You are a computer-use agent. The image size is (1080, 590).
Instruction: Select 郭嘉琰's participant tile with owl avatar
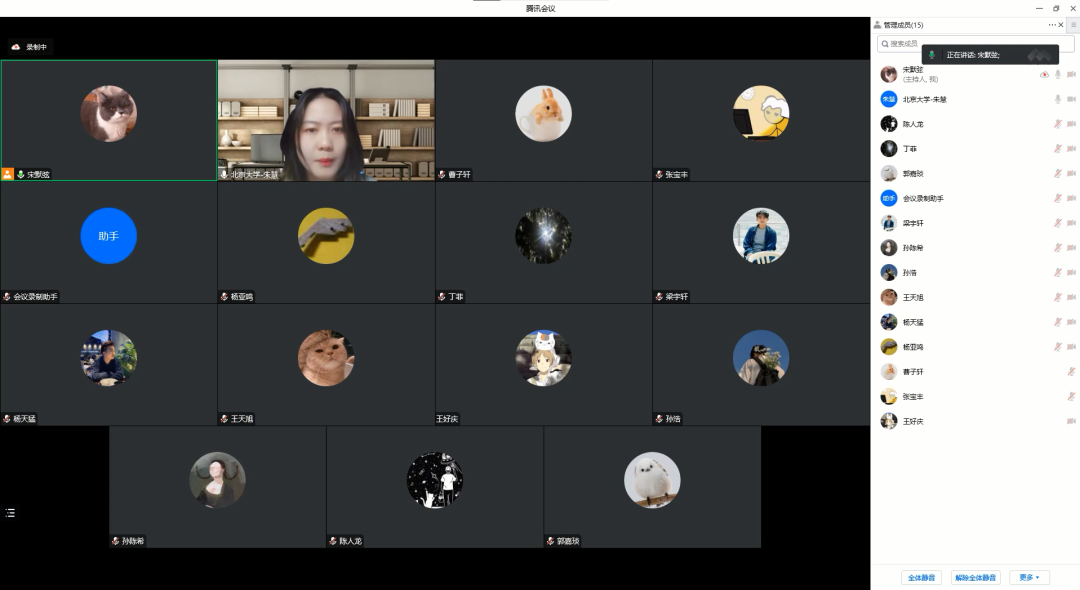click(652, 486)
